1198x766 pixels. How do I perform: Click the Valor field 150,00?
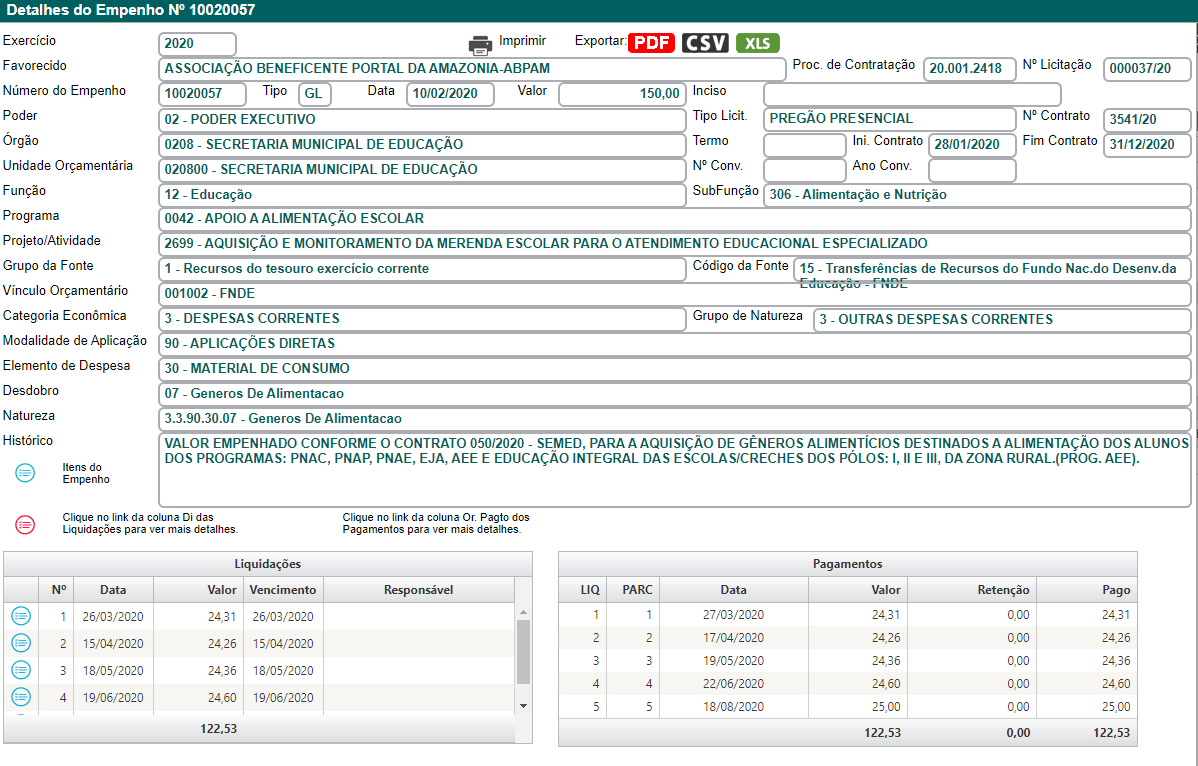click(x=622, y=94)
